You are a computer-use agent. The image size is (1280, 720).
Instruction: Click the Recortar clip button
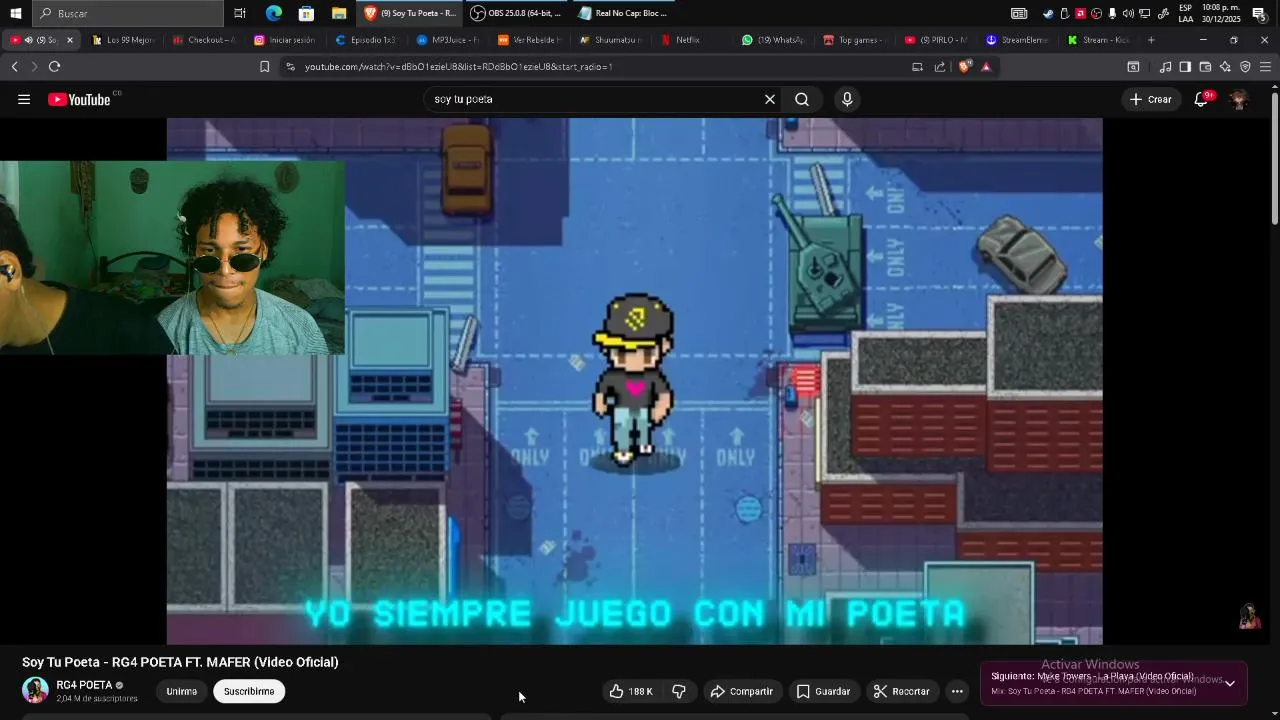(x=901, y=691)
